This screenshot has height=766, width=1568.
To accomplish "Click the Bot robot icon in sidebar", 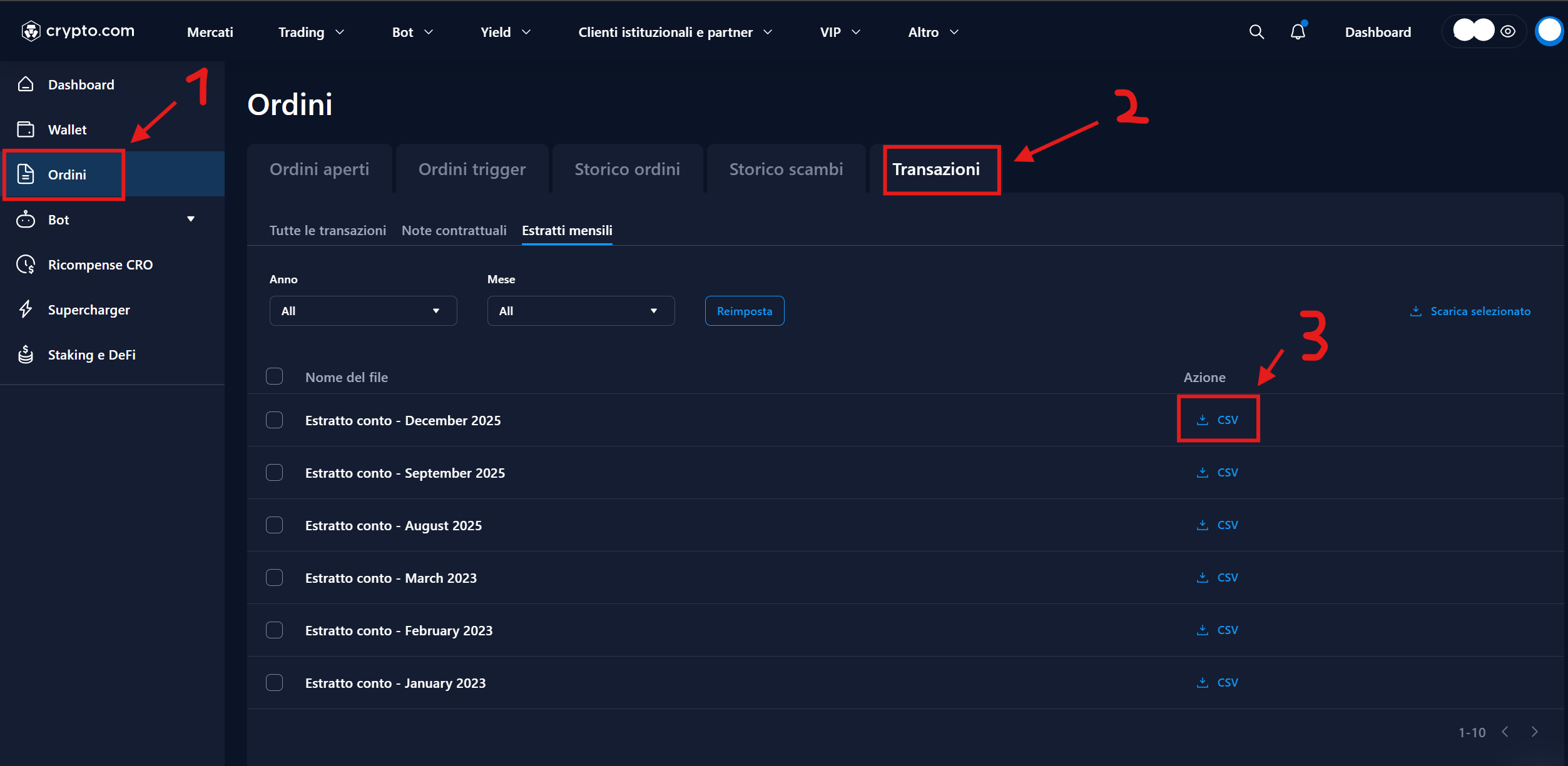I will coord(26,219).
